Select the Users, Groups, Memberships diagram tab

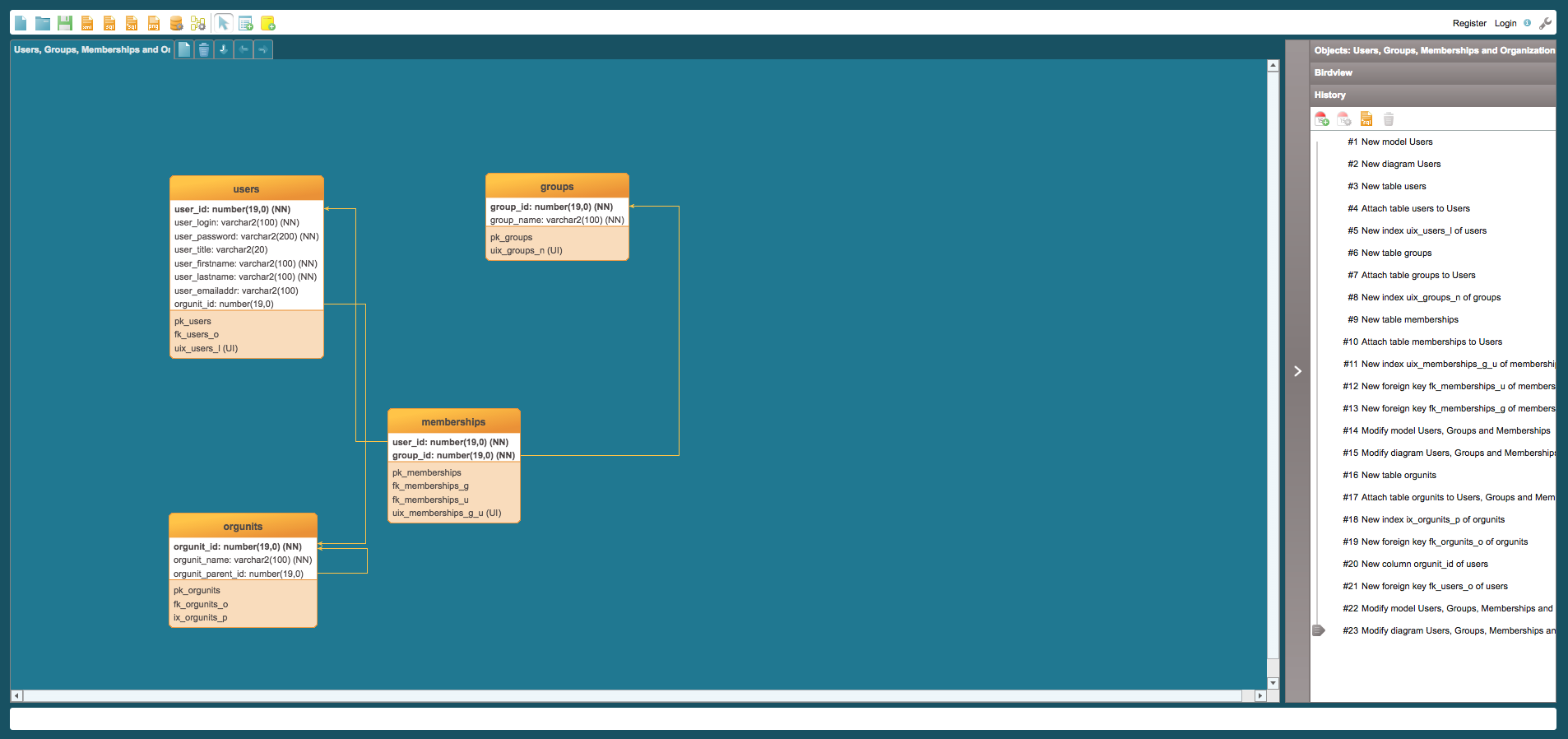[x=91, y=49]
